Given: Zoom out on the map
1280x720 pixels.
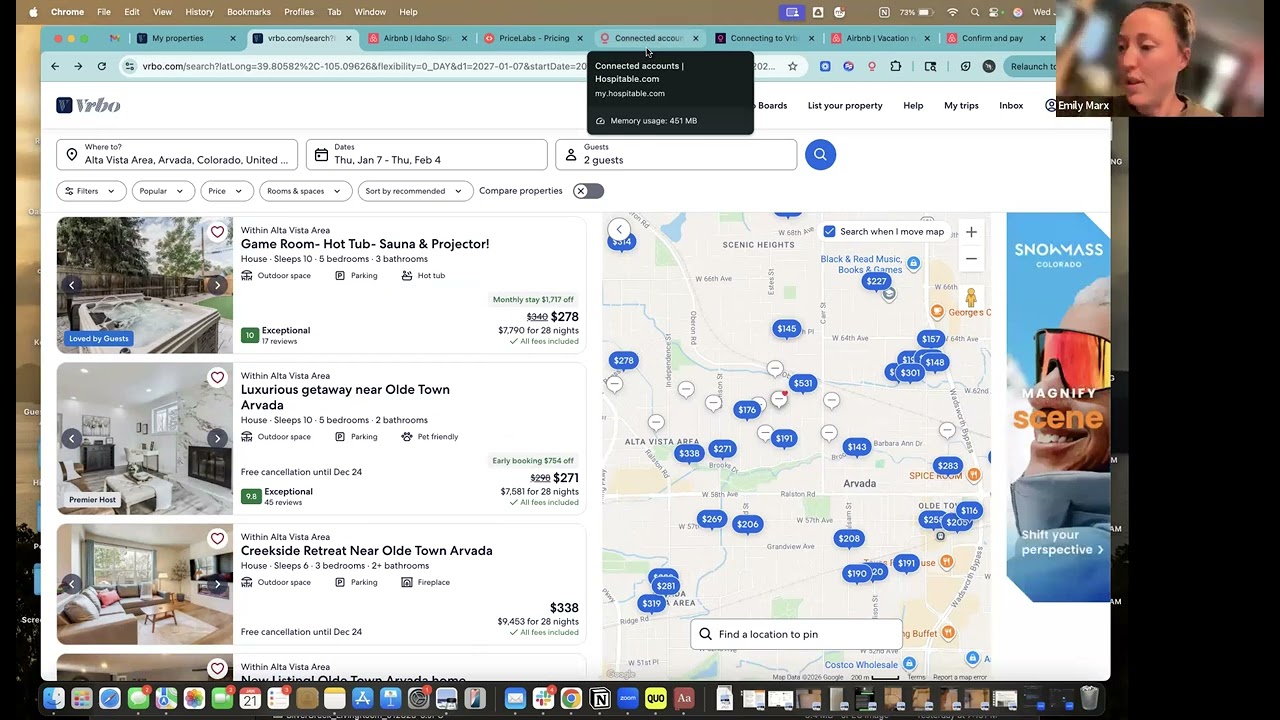Looking at the screenshot, I should click(x=971, y=259).
